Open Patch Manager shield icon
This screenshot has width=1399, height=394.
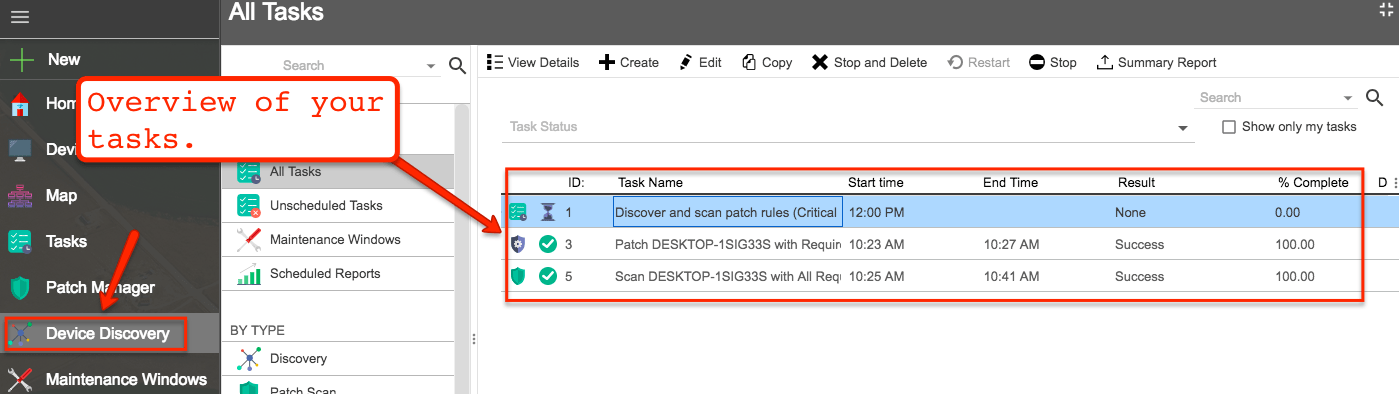tap(20, 288)
